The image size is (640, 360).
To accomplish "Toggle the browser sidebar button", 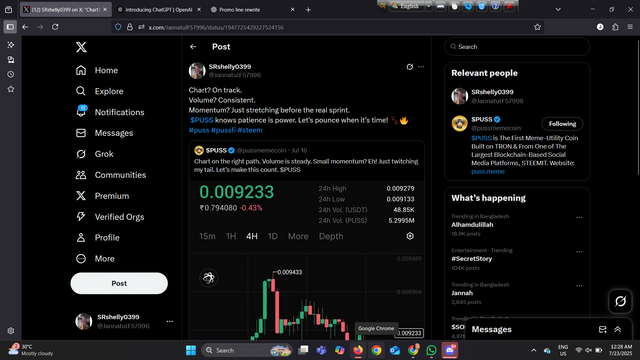I will tap(10, 27).
